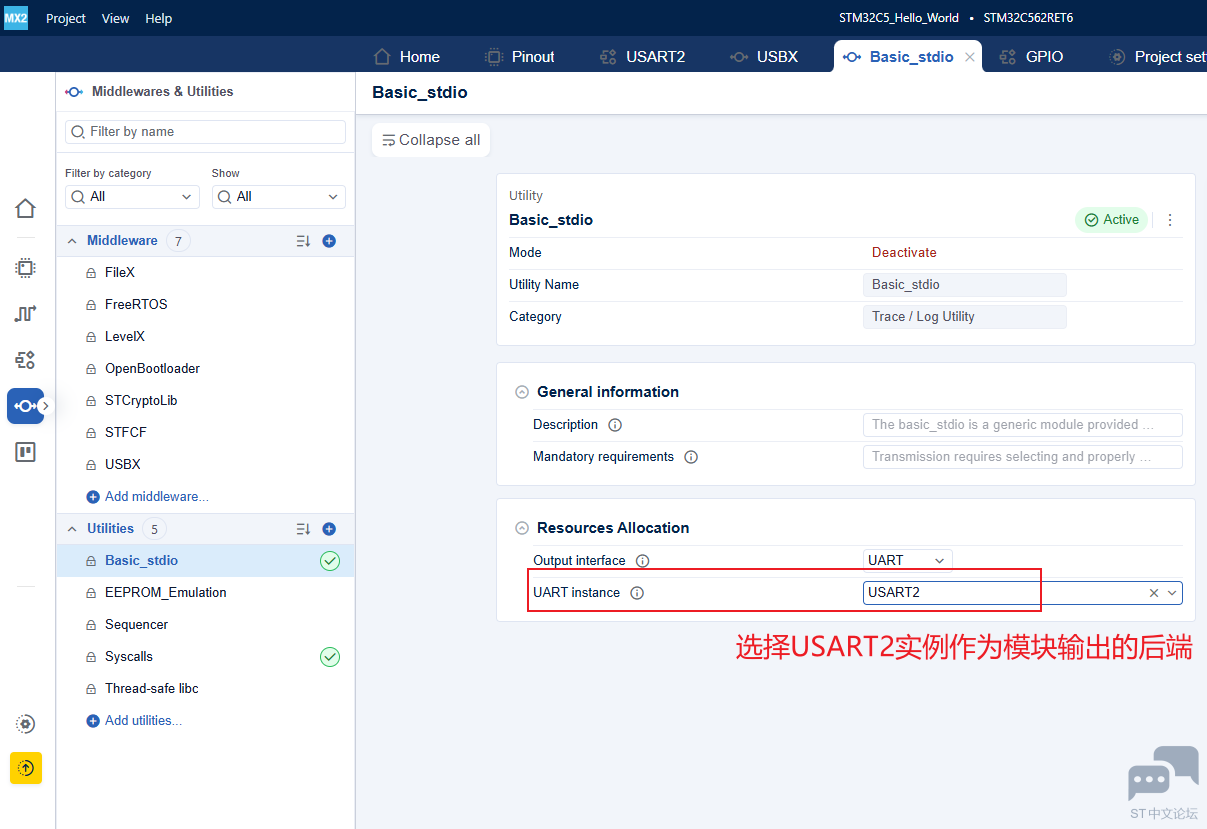Show info for UART instance
1207x829 pixels.
pos(637,593)
